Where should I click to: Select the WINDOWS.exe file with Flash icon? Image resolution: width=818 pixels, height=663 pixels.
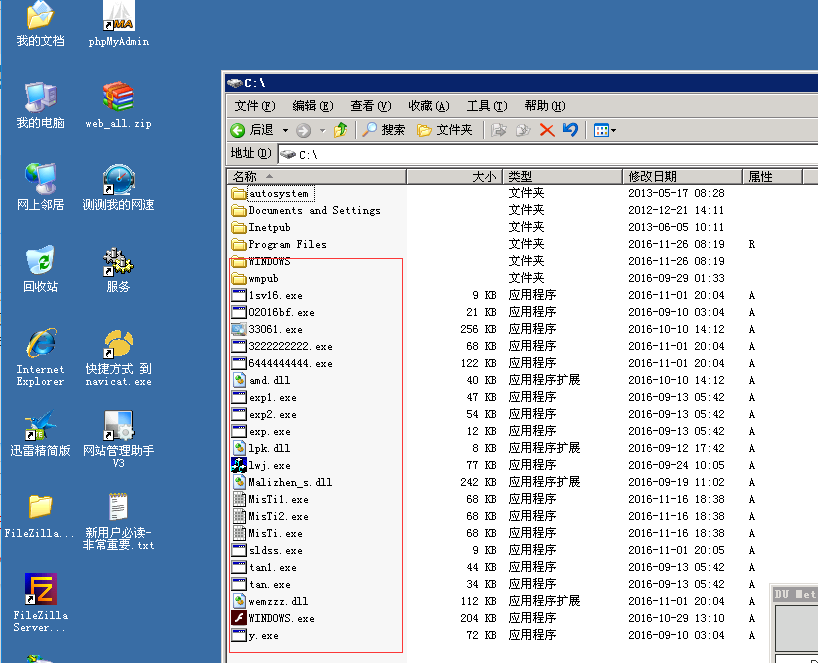coord(280,618)
